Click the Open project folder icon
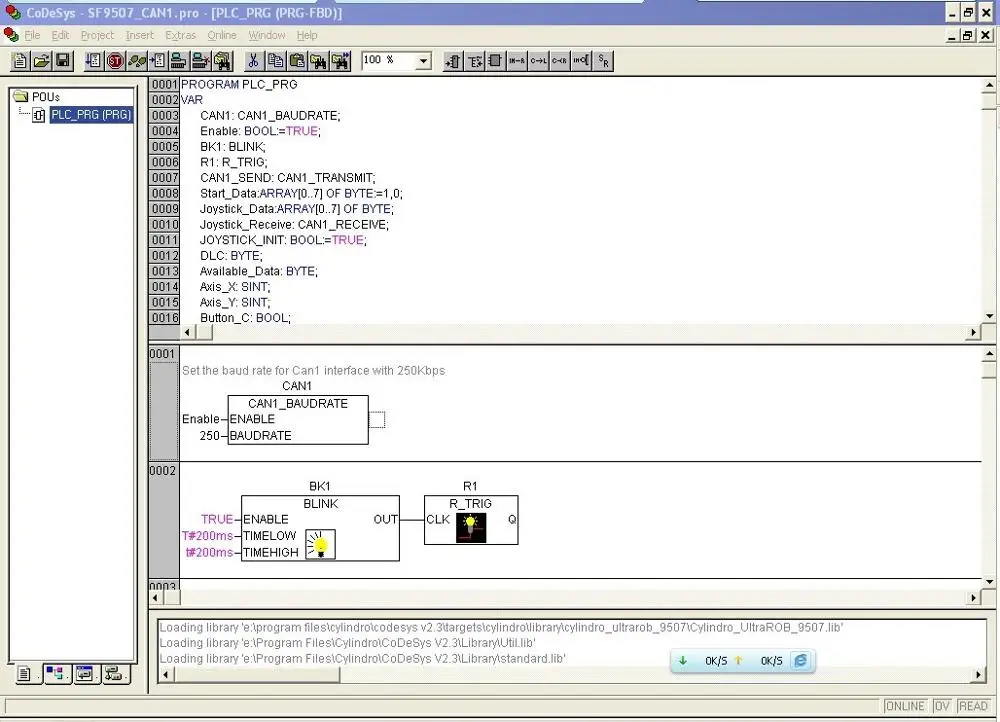The image size is (1000, 722). coord(41,61)
